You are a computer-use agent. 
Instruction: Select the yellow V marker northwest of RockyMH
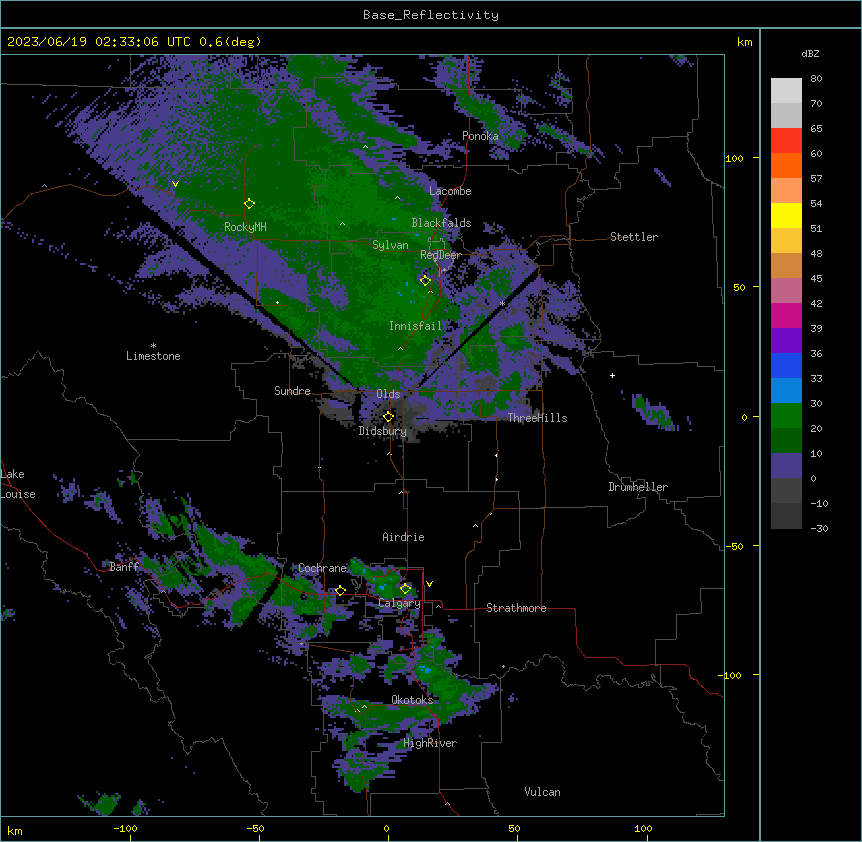(x=175, y=184)
